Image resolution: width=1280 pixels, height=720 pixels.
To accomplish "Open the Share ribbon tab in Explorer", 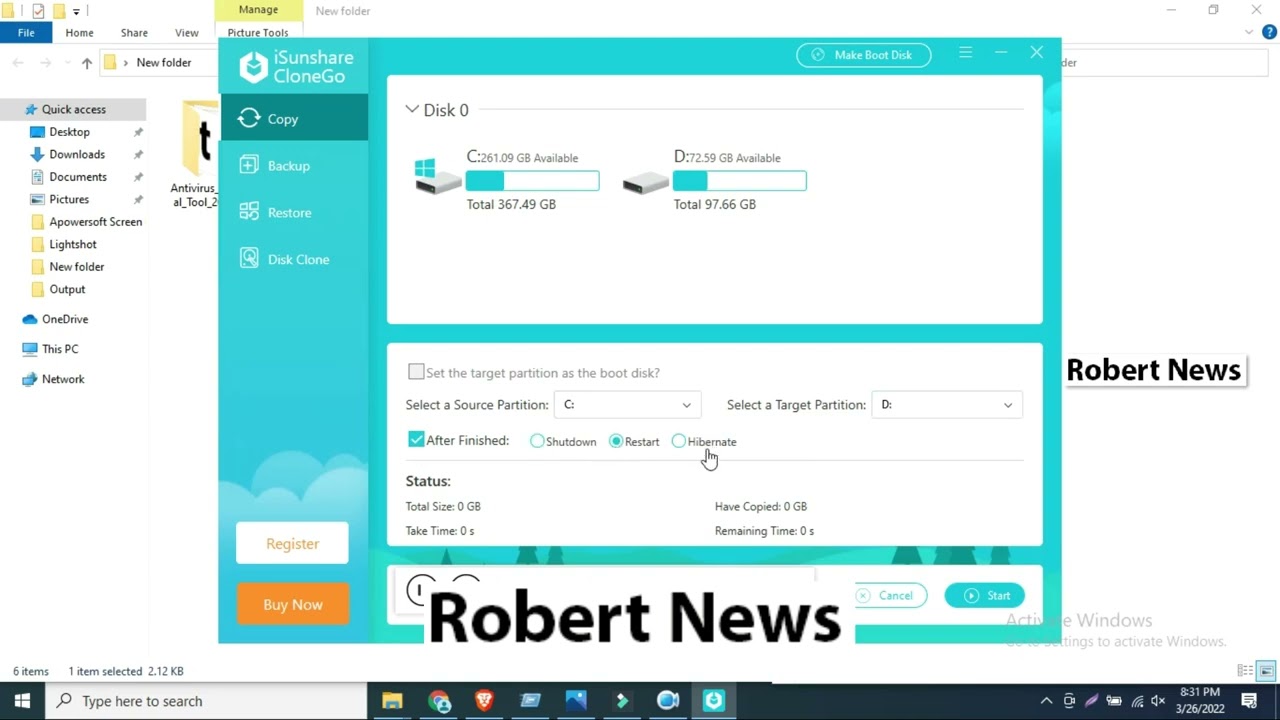I will pyautogui.click(x=134, y=33).
